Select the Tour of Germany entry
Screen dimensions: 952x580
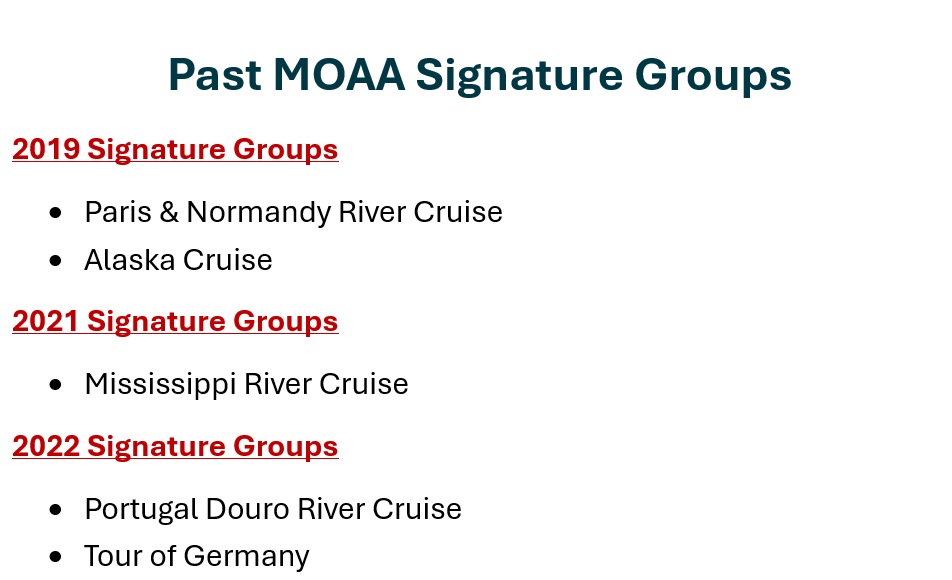pos(197,556)
